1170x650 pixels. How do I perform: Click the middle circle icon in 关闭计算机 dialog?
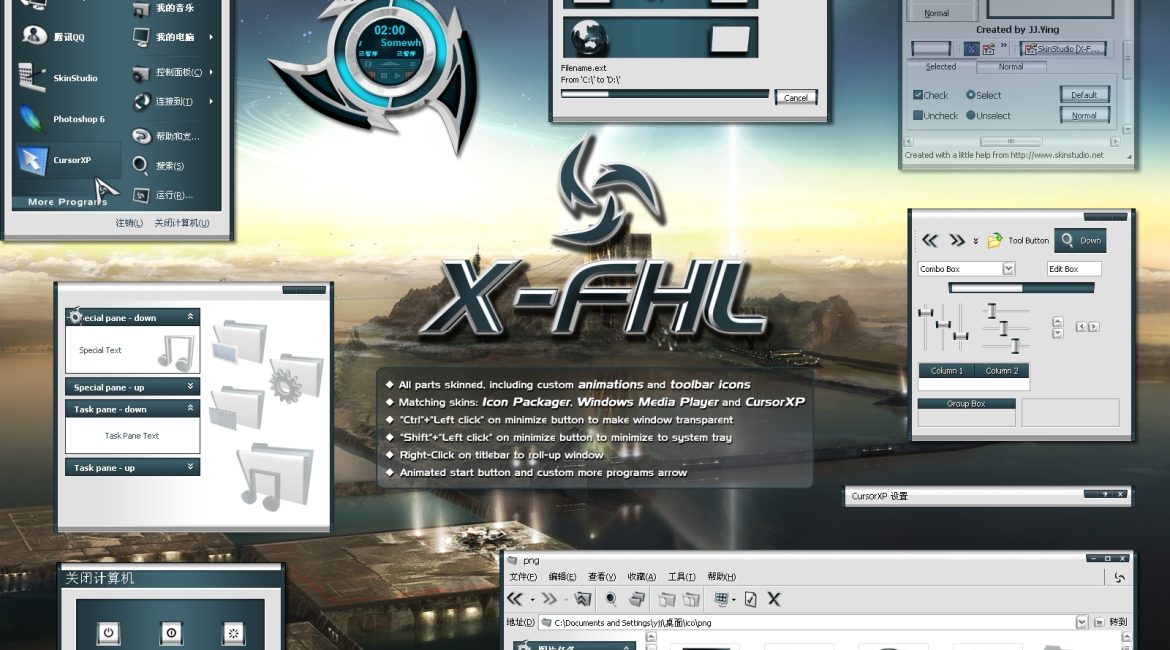(171, 633)
